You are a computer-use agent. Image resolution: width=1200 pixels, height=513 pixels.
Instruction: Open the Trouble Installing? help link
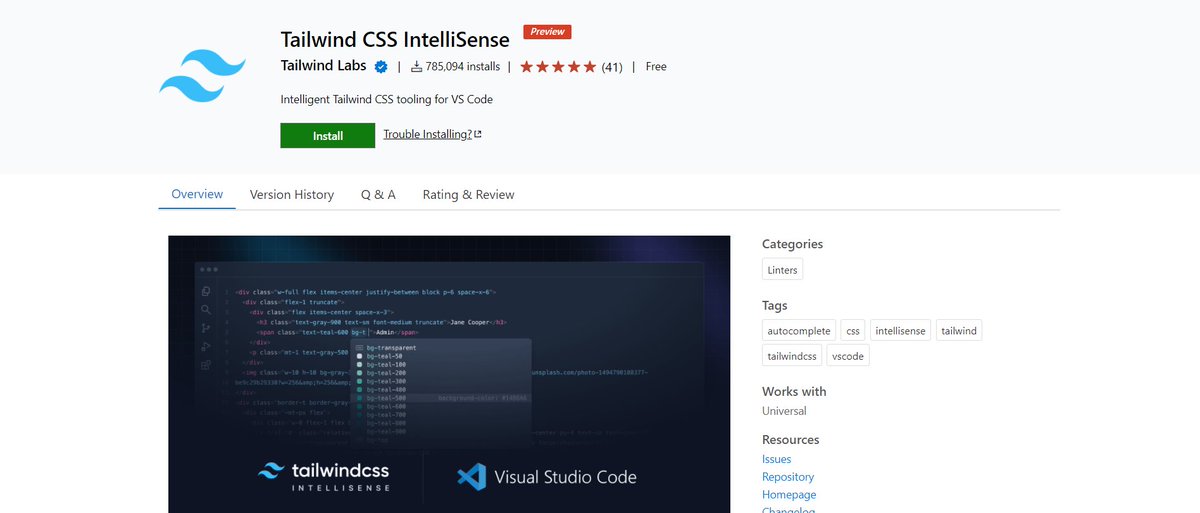coord(427,134)
